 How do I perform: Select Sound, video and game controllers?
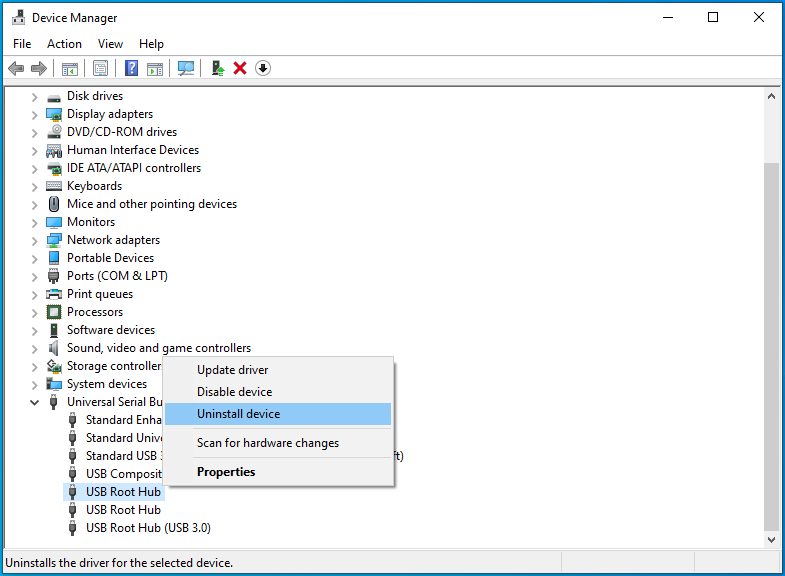(158, 348)
